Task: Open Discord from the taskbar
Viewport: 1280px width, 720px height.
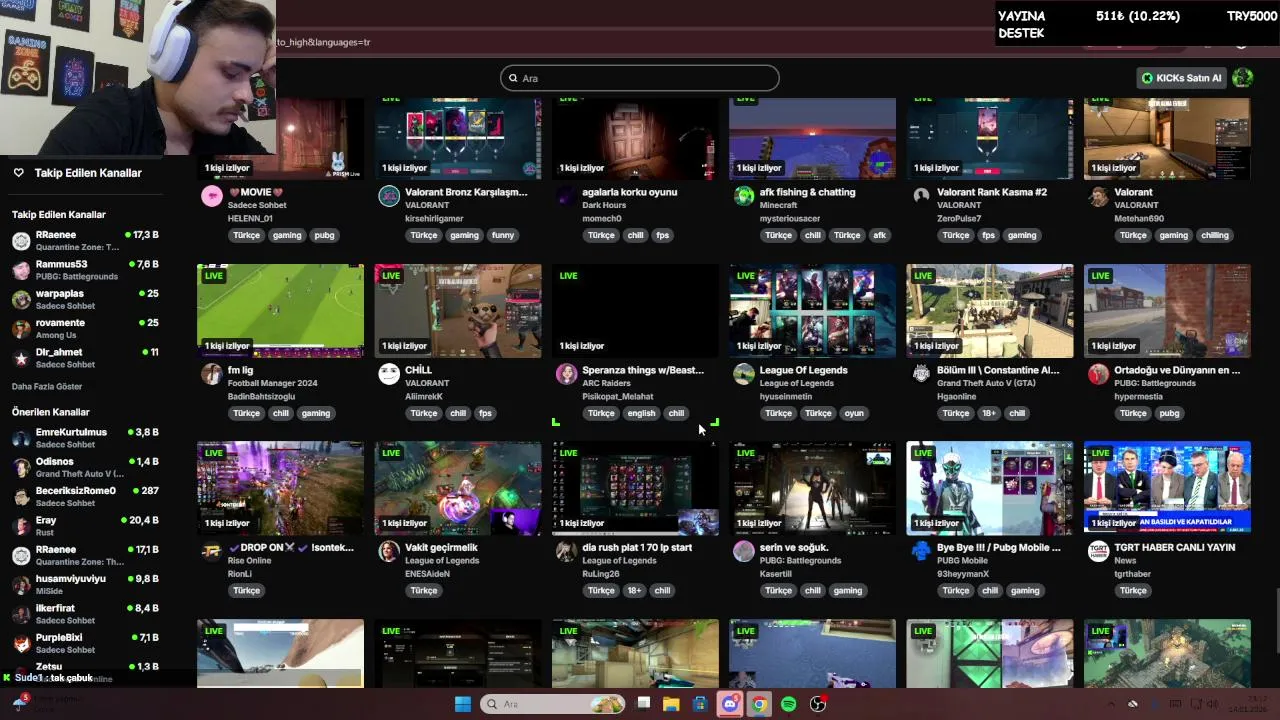Action: 730,704
